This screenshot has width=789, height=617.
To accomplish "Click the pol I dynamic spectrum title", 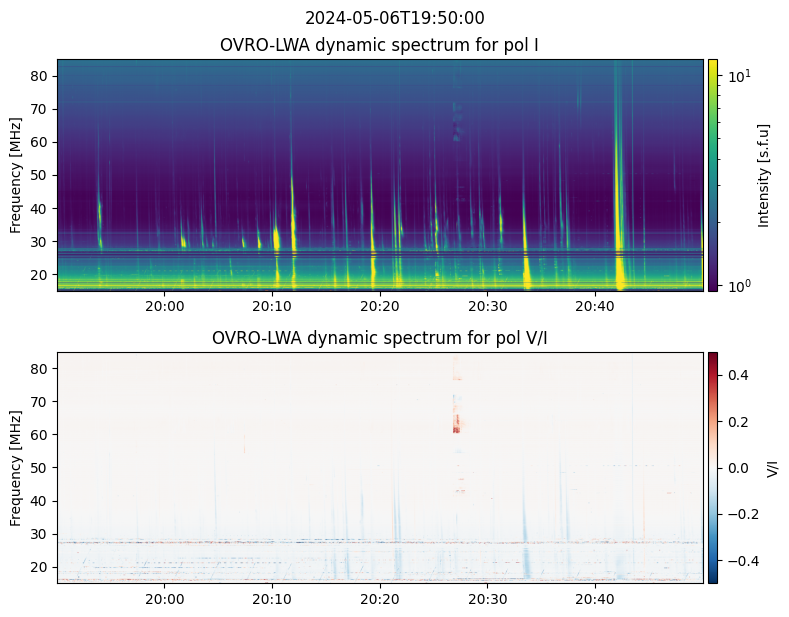I will [x=379, y=45].
